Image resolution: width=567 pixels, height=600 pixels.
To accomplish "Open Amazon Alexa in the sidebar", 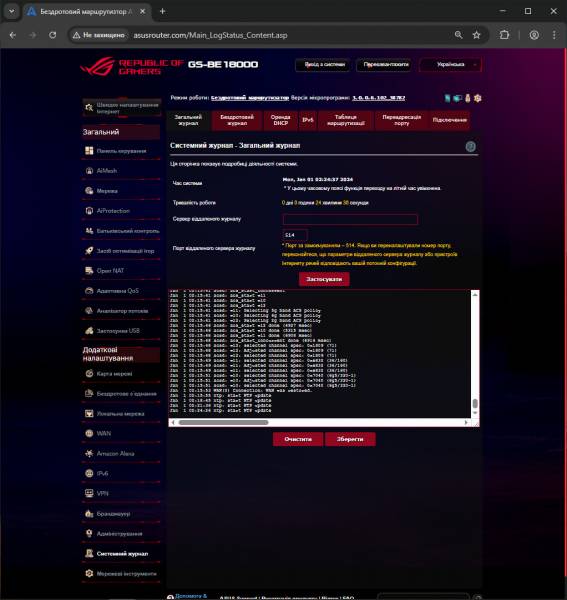I will [x=121, y=453].
